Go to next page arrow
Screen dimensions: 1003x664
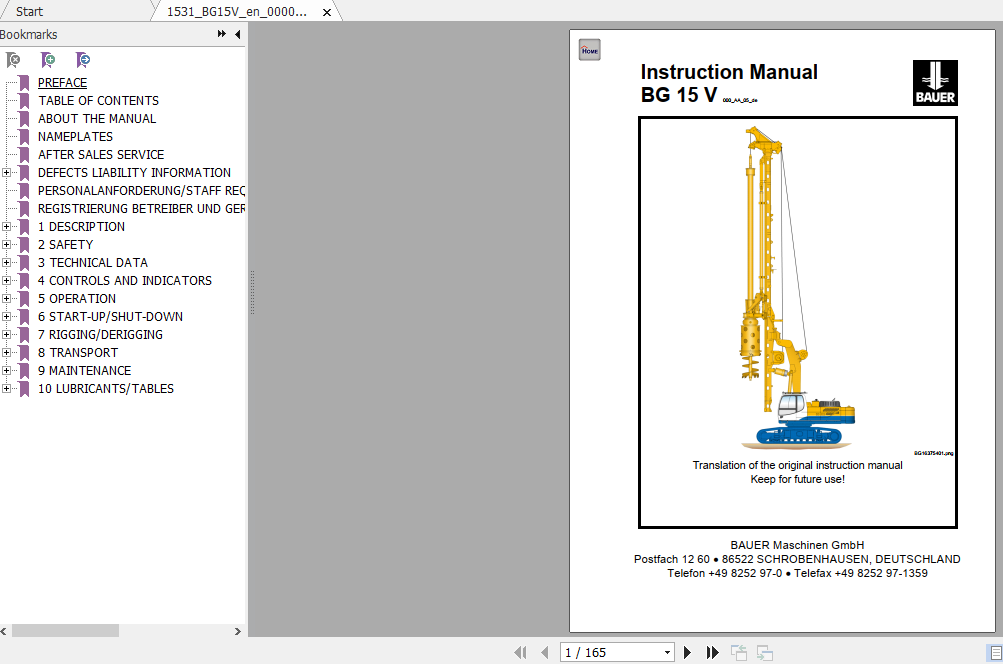tap(688, 652)
